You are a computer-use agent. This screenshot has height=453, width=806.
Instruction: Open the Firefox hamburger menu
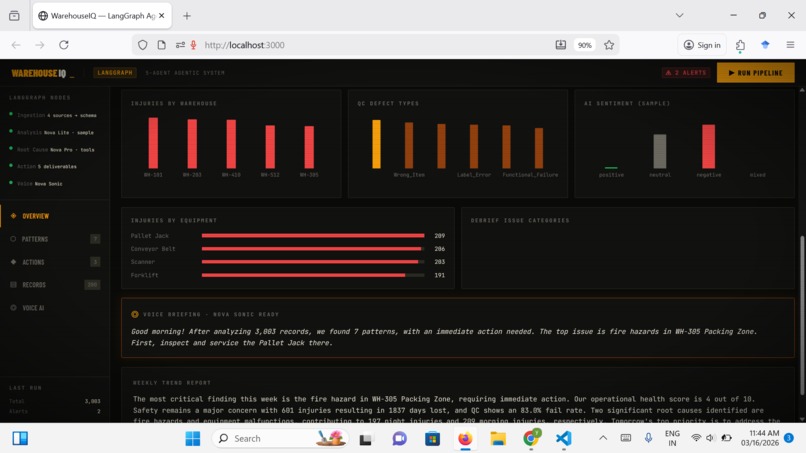(x=790, y=45)
